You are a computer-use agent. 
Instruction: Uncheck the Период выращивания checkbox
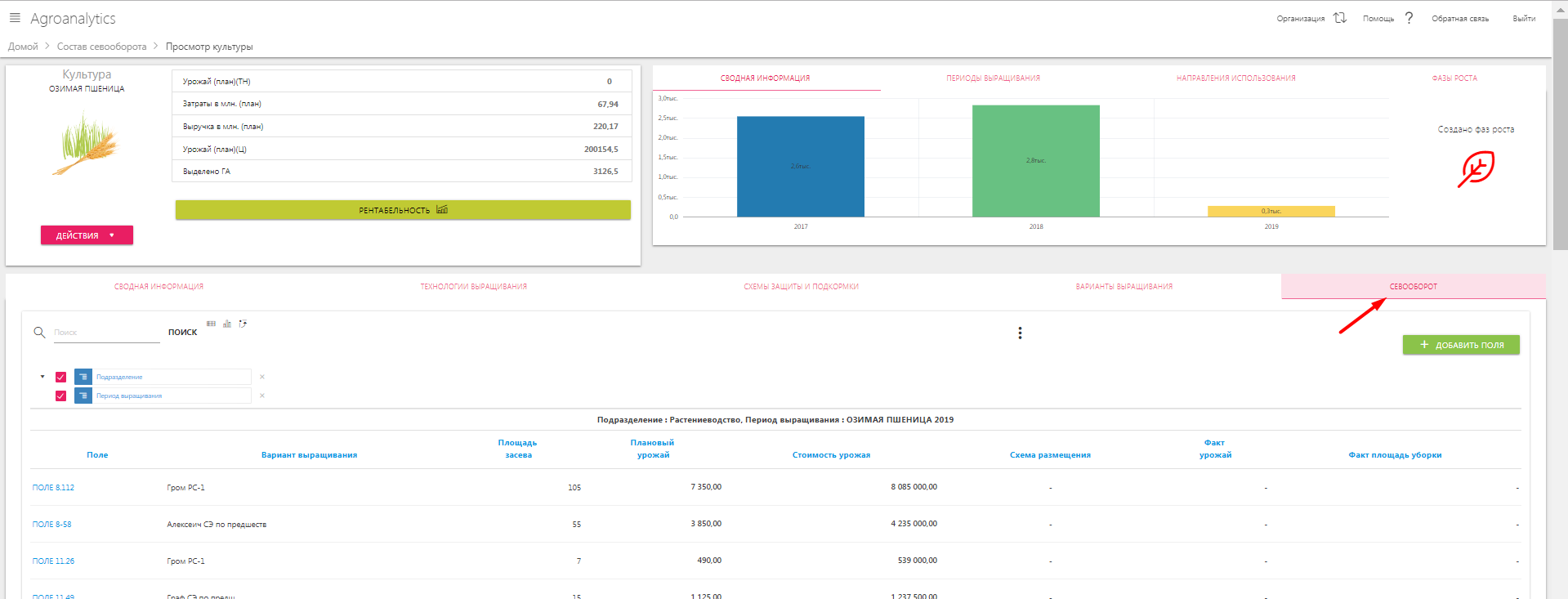tap(60, 396)
